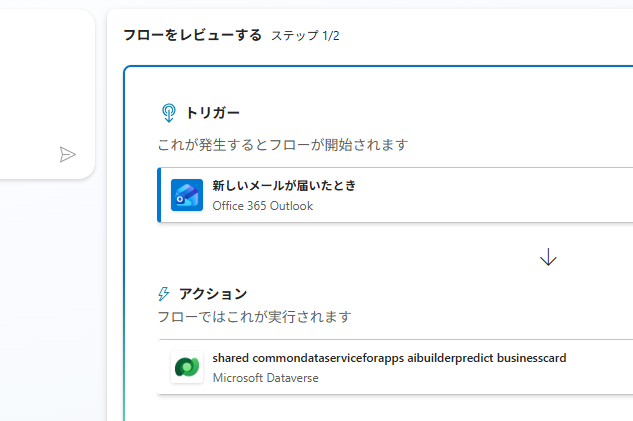Click the trigger section icon beside トリガー
The width and height of the screenshot is (633, 421).
pyautogui.click(x=168, y=112)
